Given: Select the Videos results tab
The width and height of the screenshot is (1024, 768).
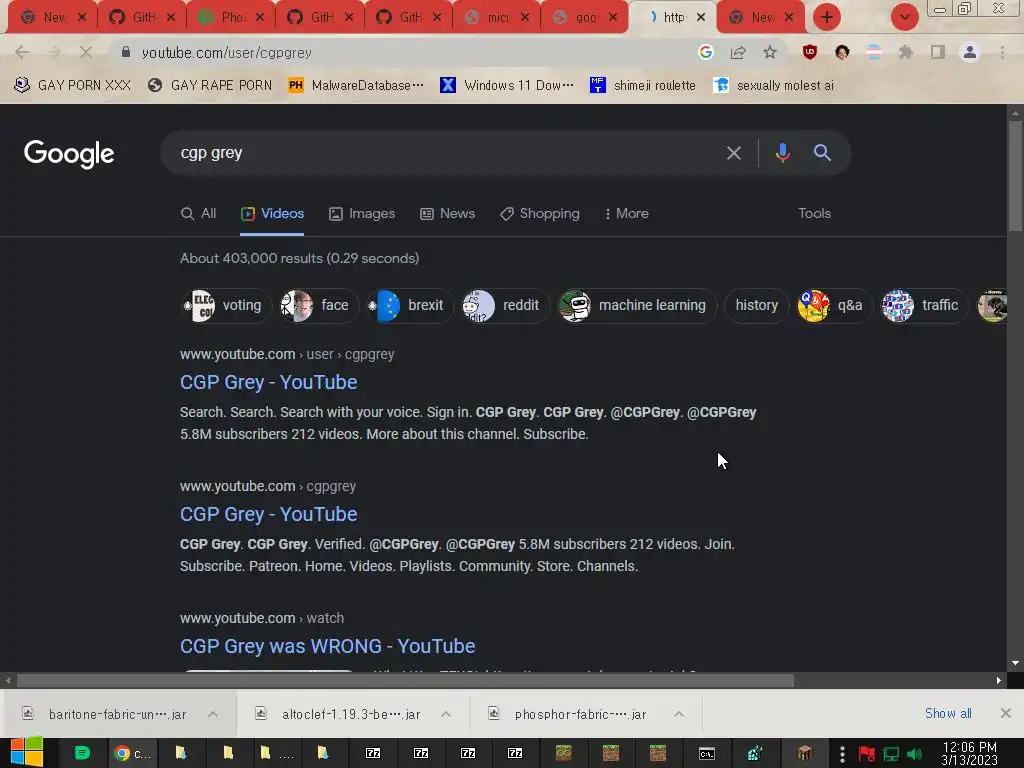Looking at the screenshot, I should 272,214.
